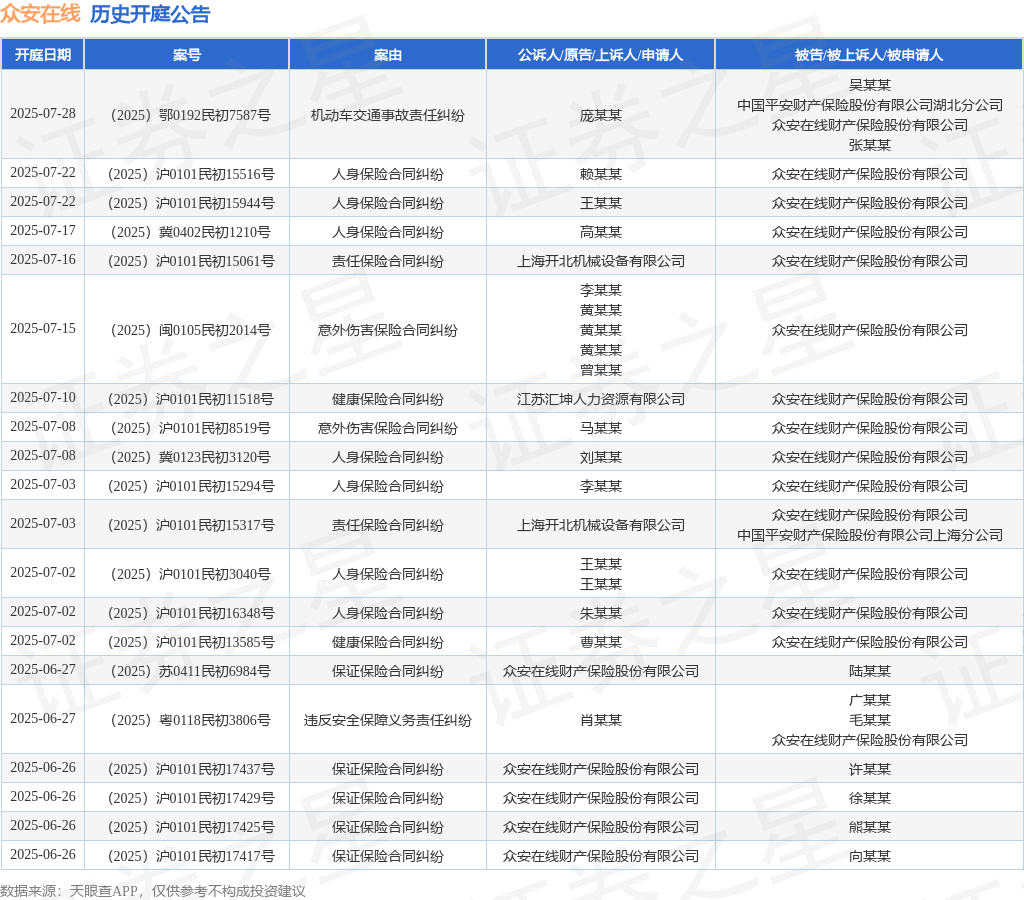
Task: Select the 案由 column header
Action: (x=388, y=55)
